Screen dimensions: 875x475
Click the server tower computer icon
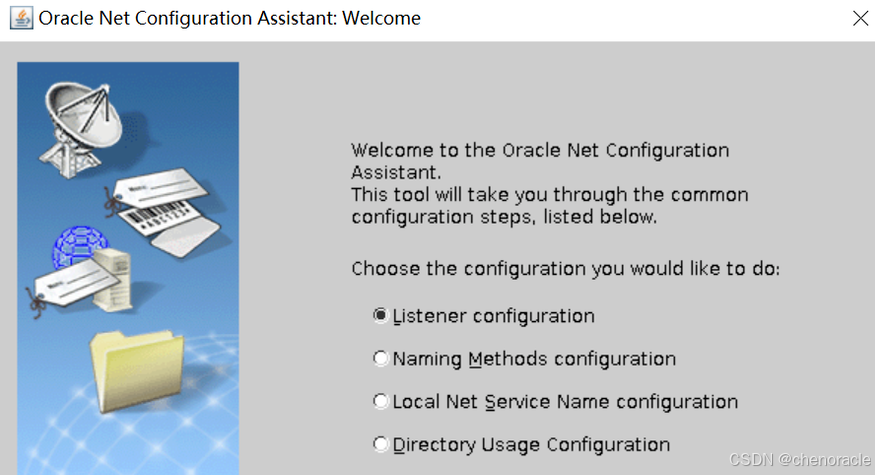113,272
